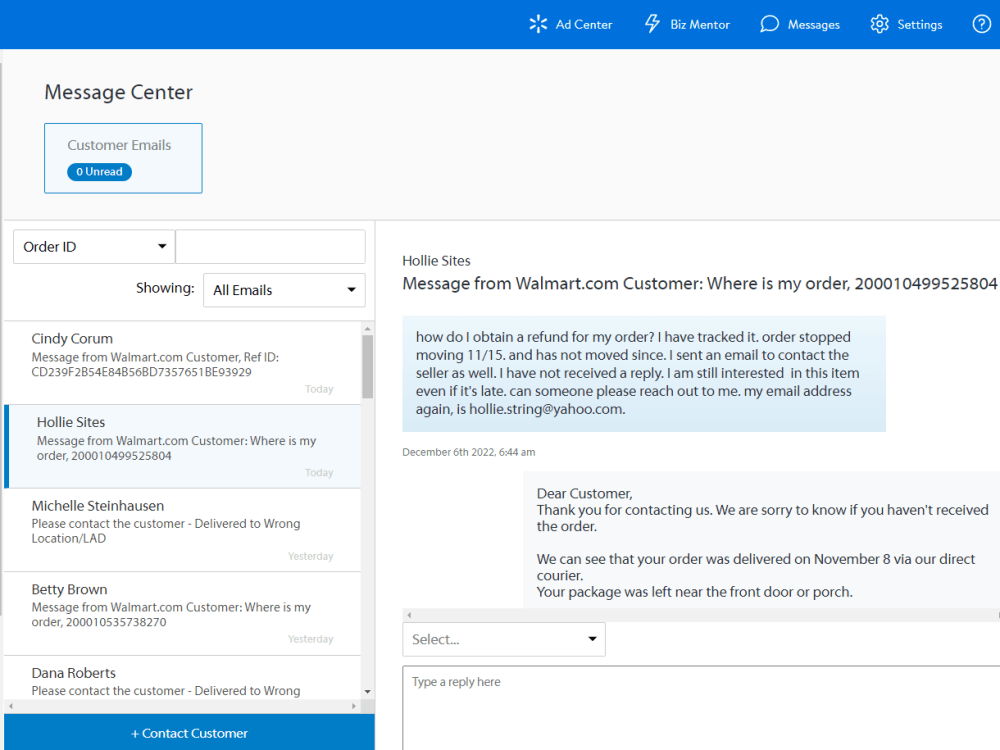Click the Type a reply here box

(x=701, y=708)
